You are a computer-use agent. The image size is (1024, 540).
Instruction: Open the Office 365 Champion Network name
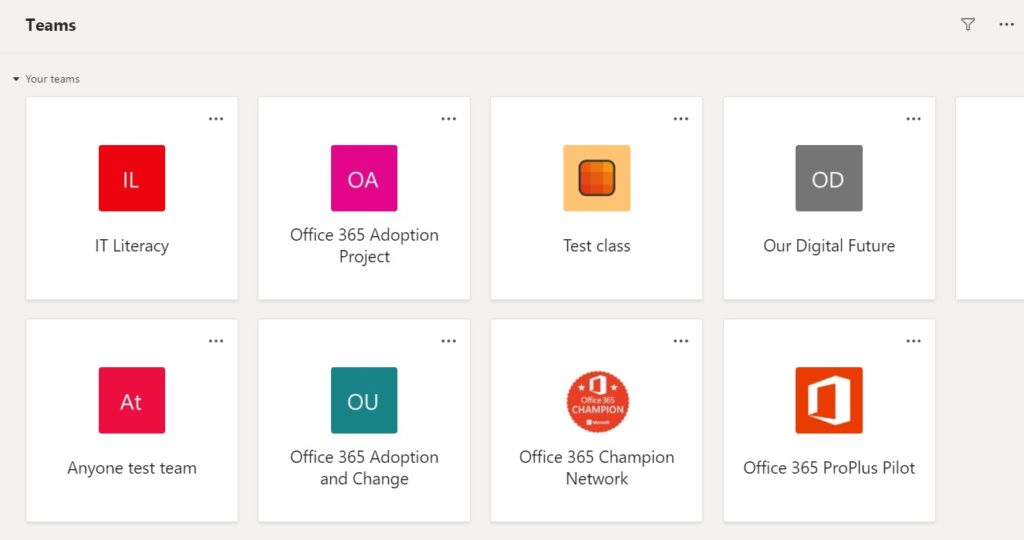[x=597, y=468]
